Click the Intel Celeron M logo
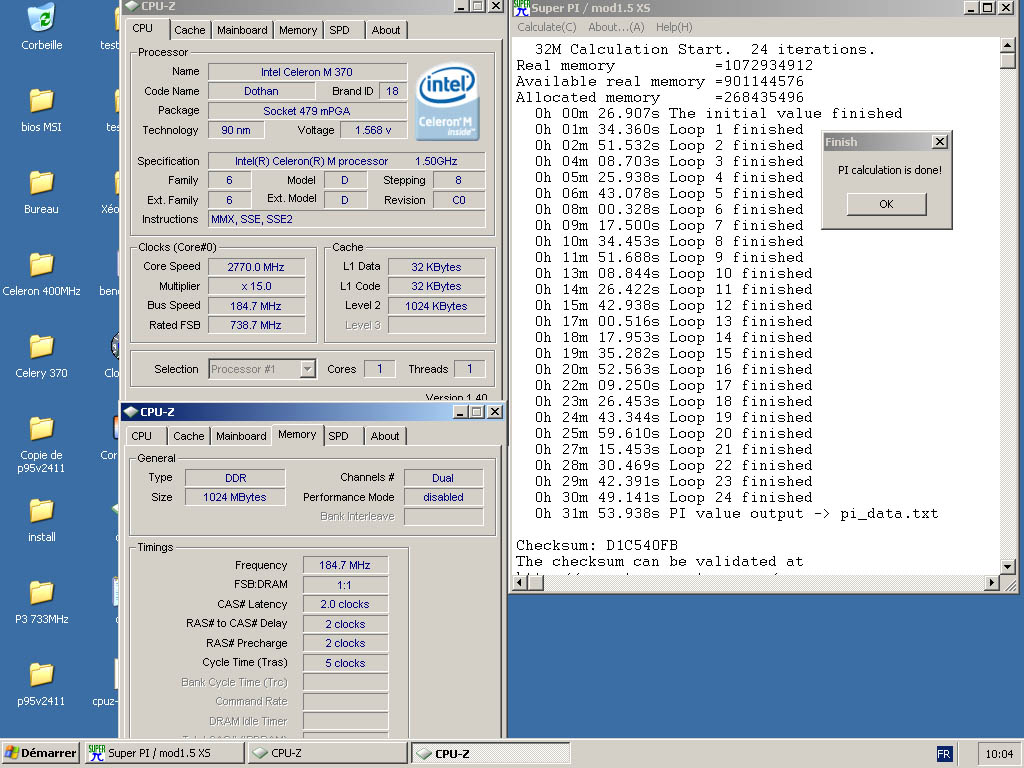Image resolution: width=1024 pixels, height=768 pixels. click(x=447, y=101)
